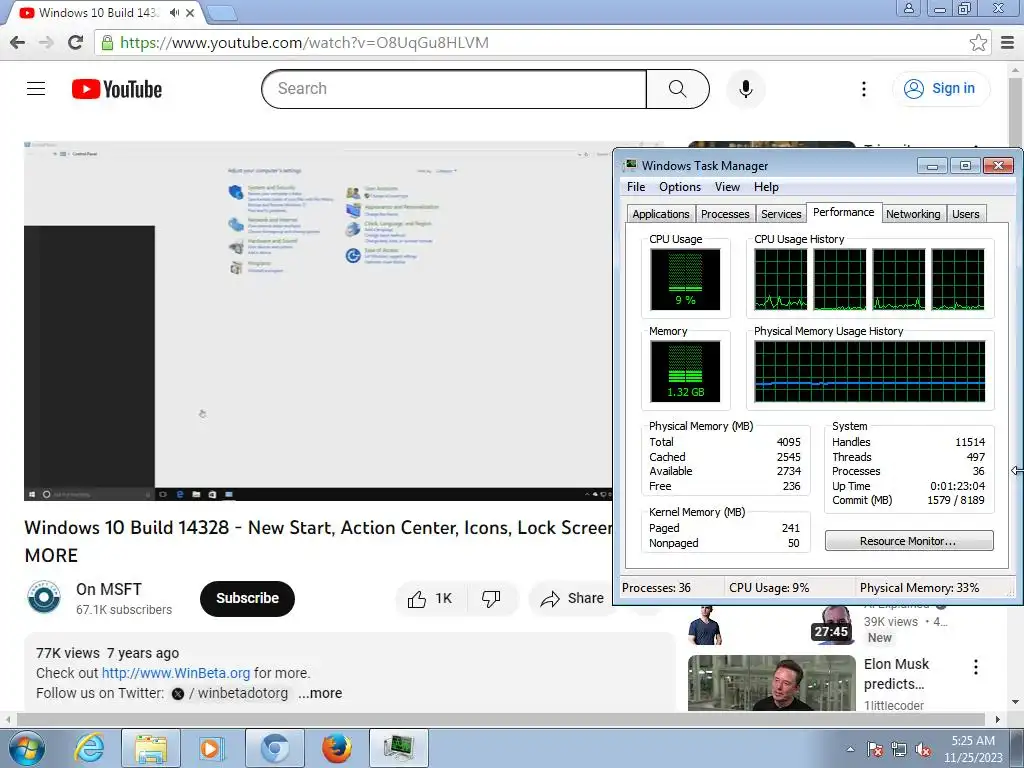Open the Windows Start orb
1024x768 pixels.
click(26, 748)
